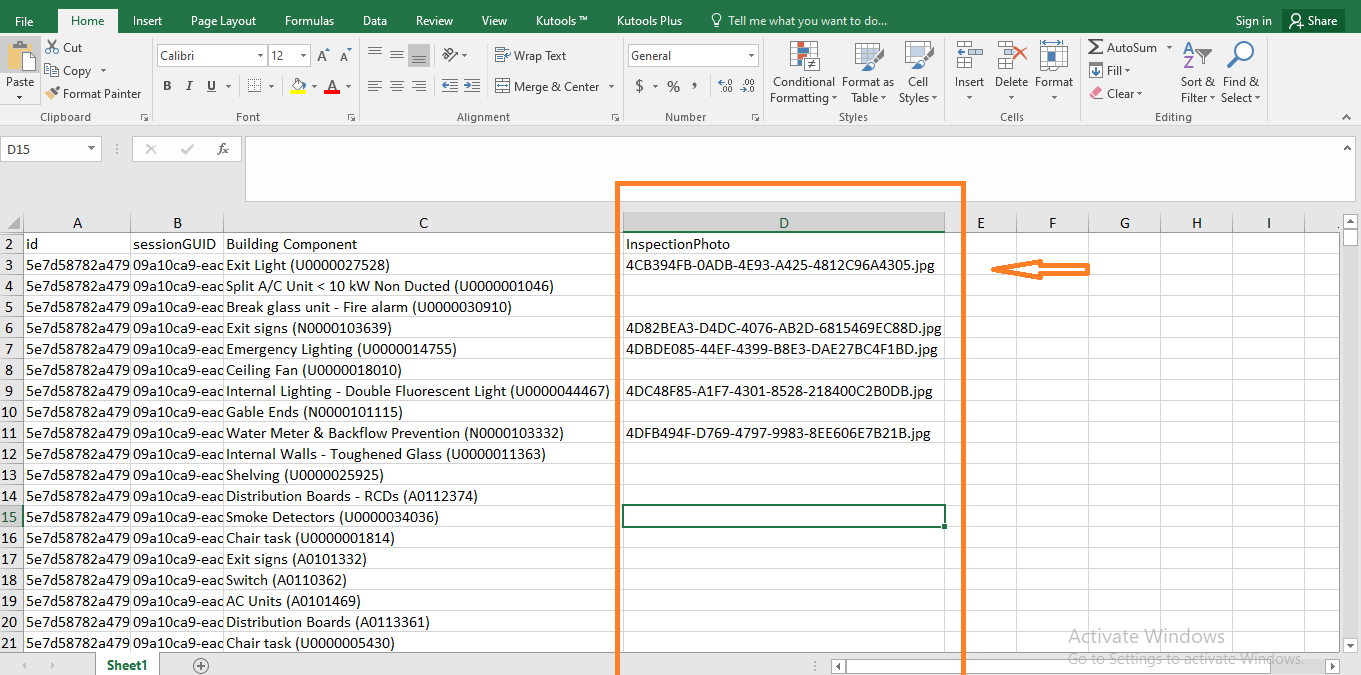Click the Percent Style icon
This screenshot has height=675, width=1361.
coord(673,86)
